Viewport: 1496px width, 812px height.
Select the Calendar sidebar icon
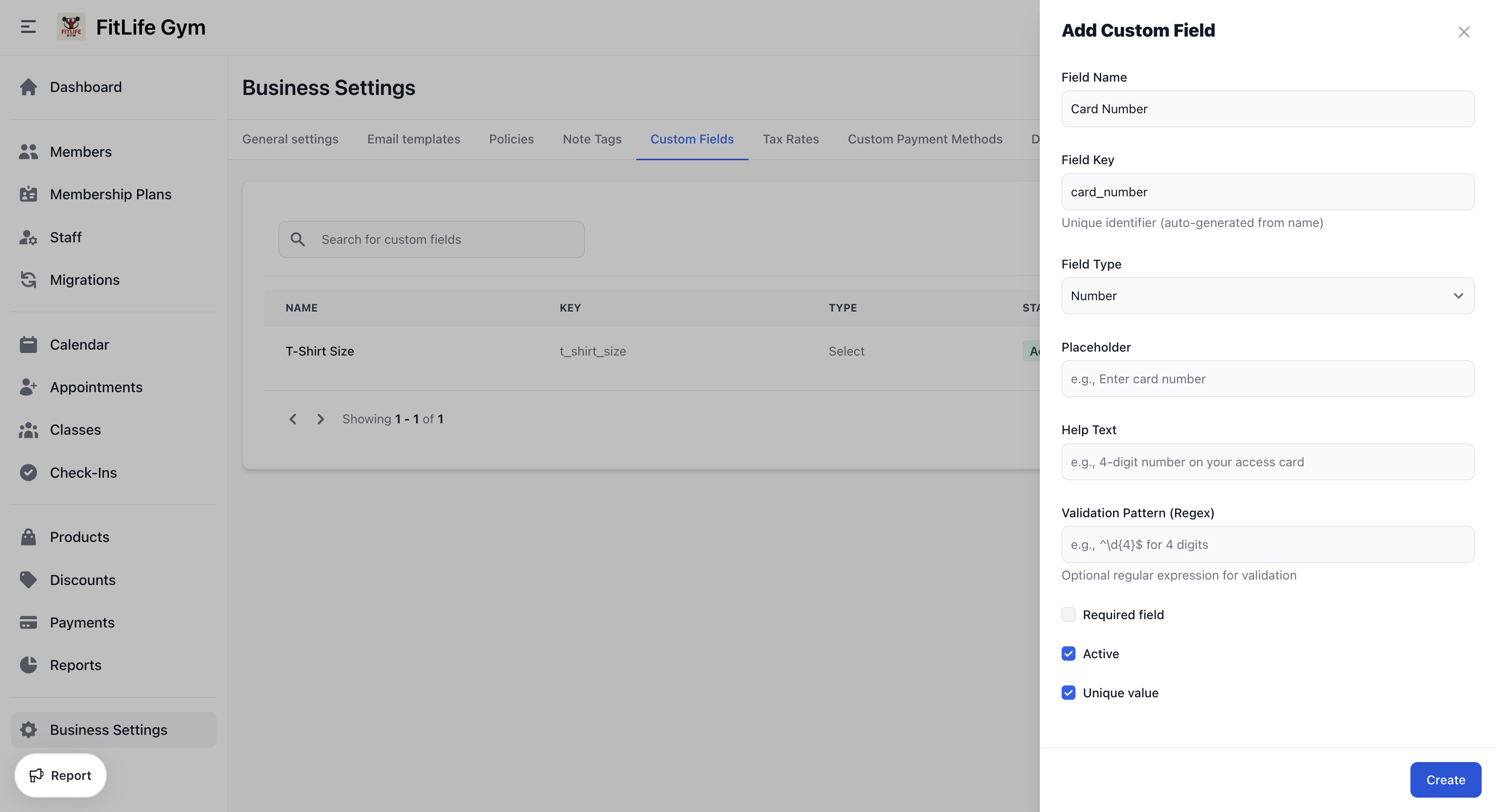tap(28, 344)
